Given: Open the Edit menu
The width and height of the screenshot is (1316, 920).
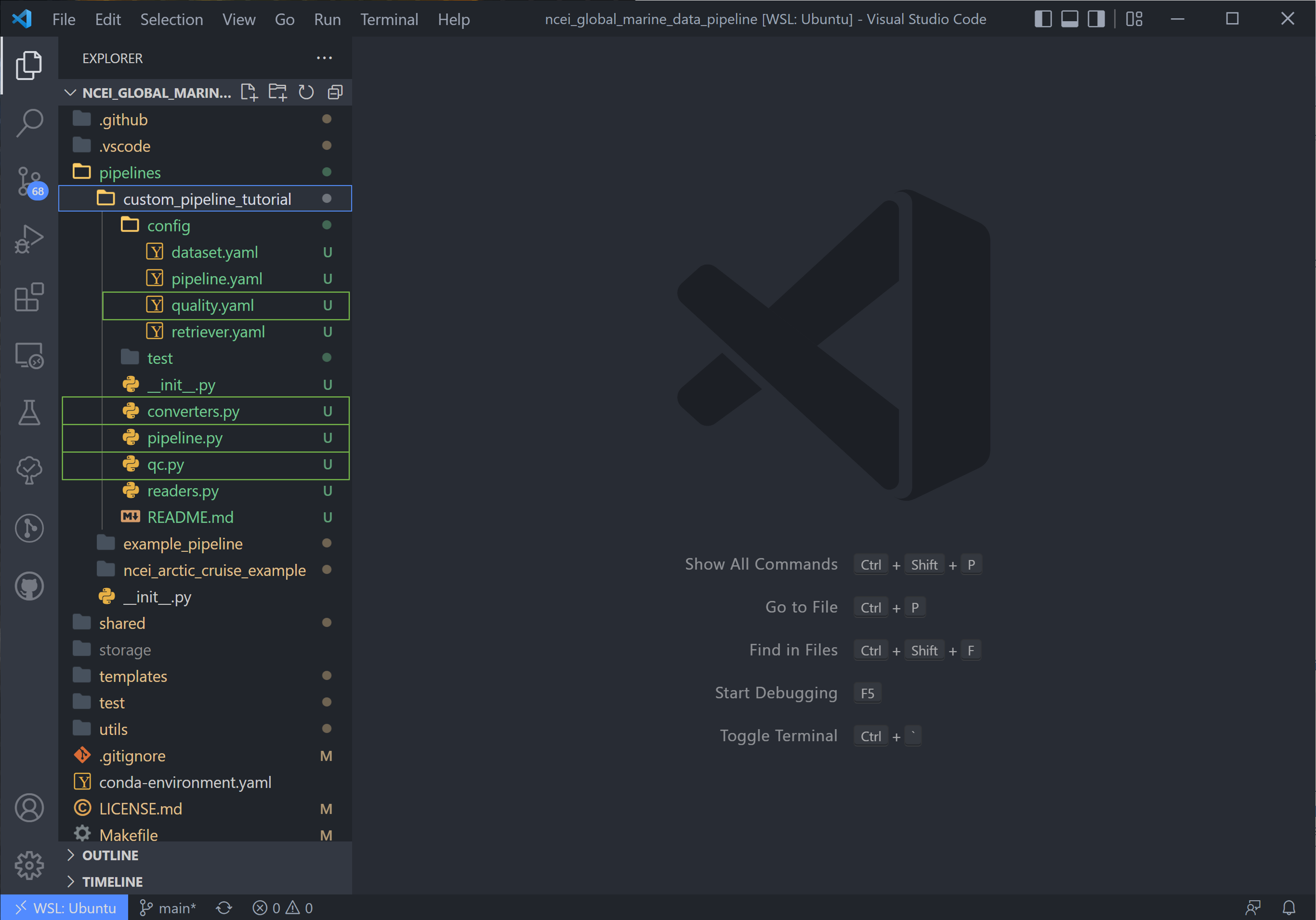Looking at the screenshot, I should (108, 20).
